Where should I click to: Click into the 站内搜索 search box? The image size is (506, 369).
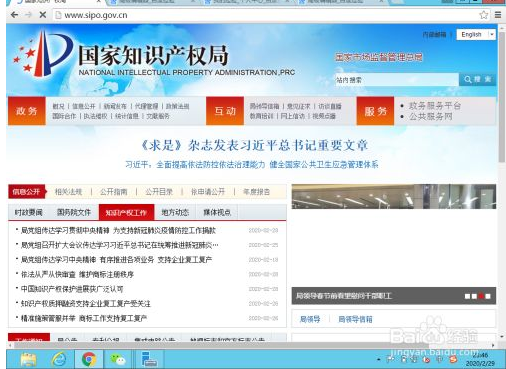pos(397,80)
